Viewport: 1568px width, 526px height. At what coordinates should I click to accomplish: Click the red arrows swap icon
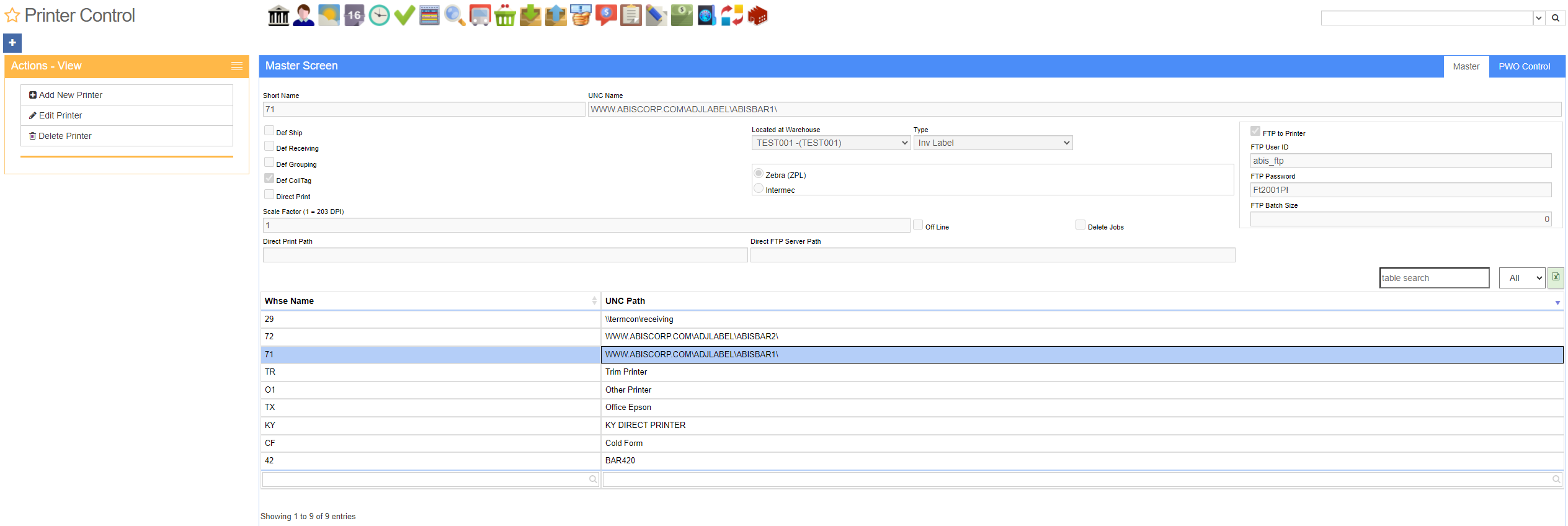pos(732,16)
